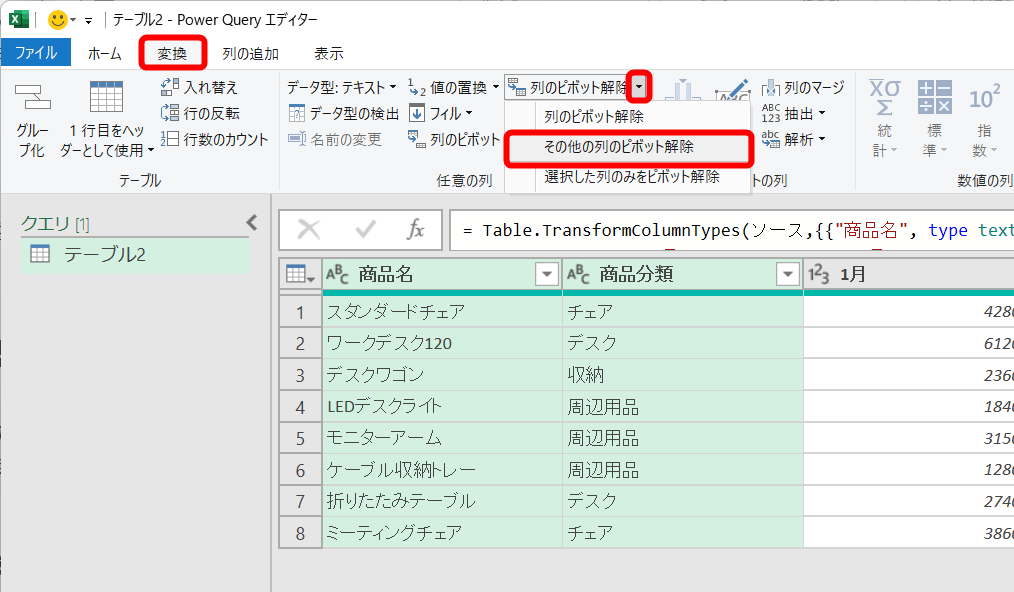
Task: Open the 解析 dropdown
Action: coord(793,139)
